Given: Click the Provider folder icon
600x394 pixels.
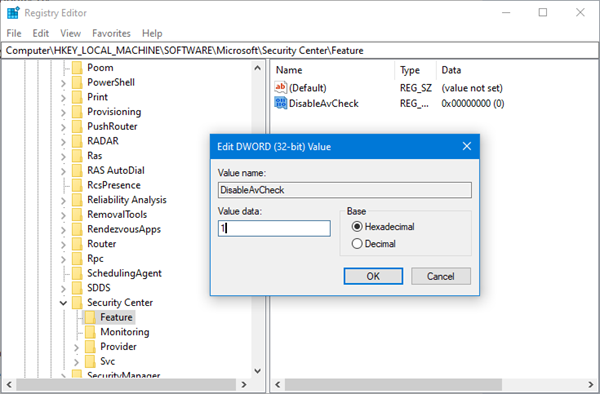Looking at the screenshot, I should pyautogui.click(x=90, y=347).
